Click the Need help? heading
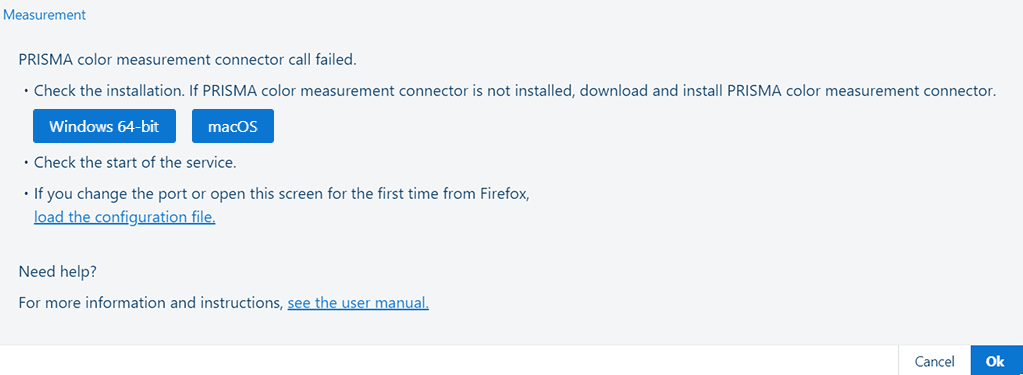The image size is (1023, 375). 58,272
